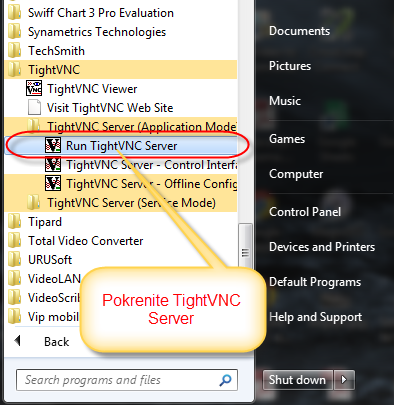Click the TechSmith folder icon
The width and height of the screenshot is (394, 405).
(x=14, y=51)
